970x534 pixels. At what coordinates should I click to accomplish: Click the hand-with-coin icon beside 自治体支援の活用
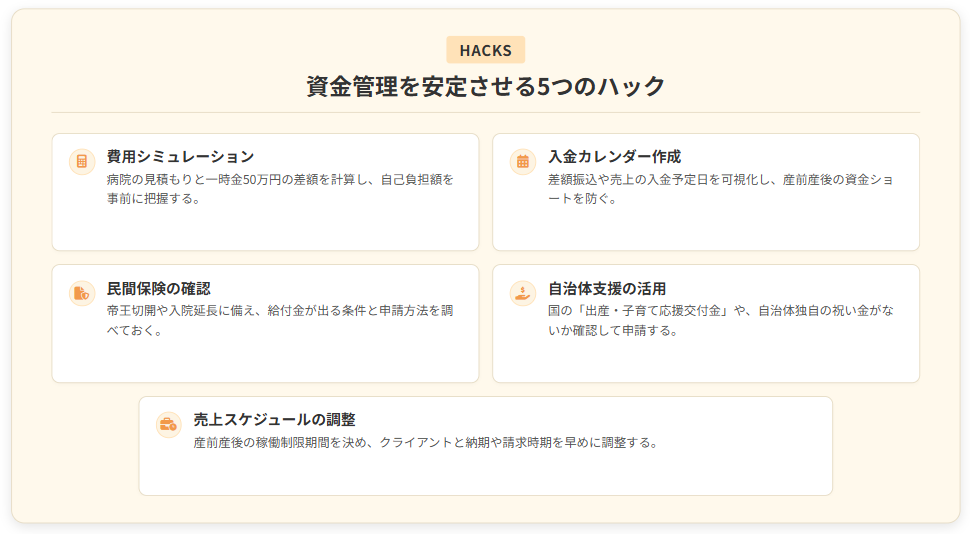(522, 293)
